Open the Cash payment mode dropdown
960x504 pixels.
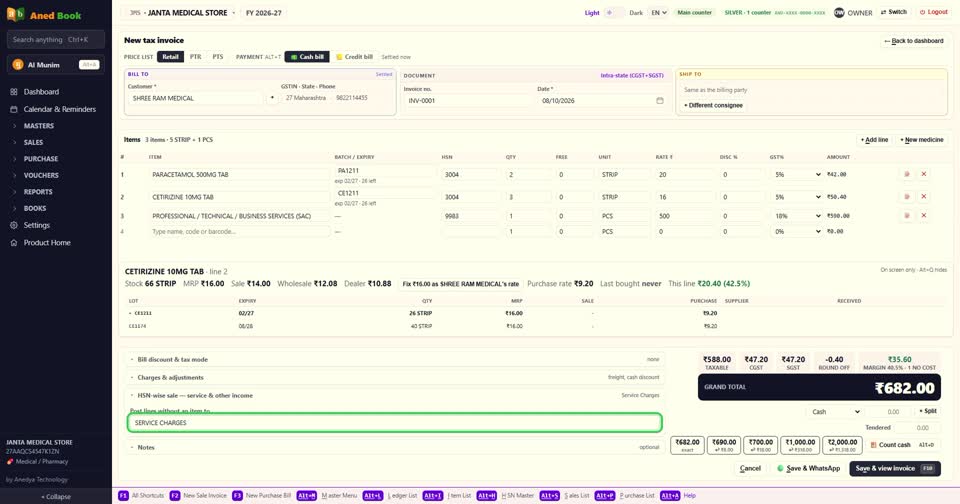click(x=835, y=412)
